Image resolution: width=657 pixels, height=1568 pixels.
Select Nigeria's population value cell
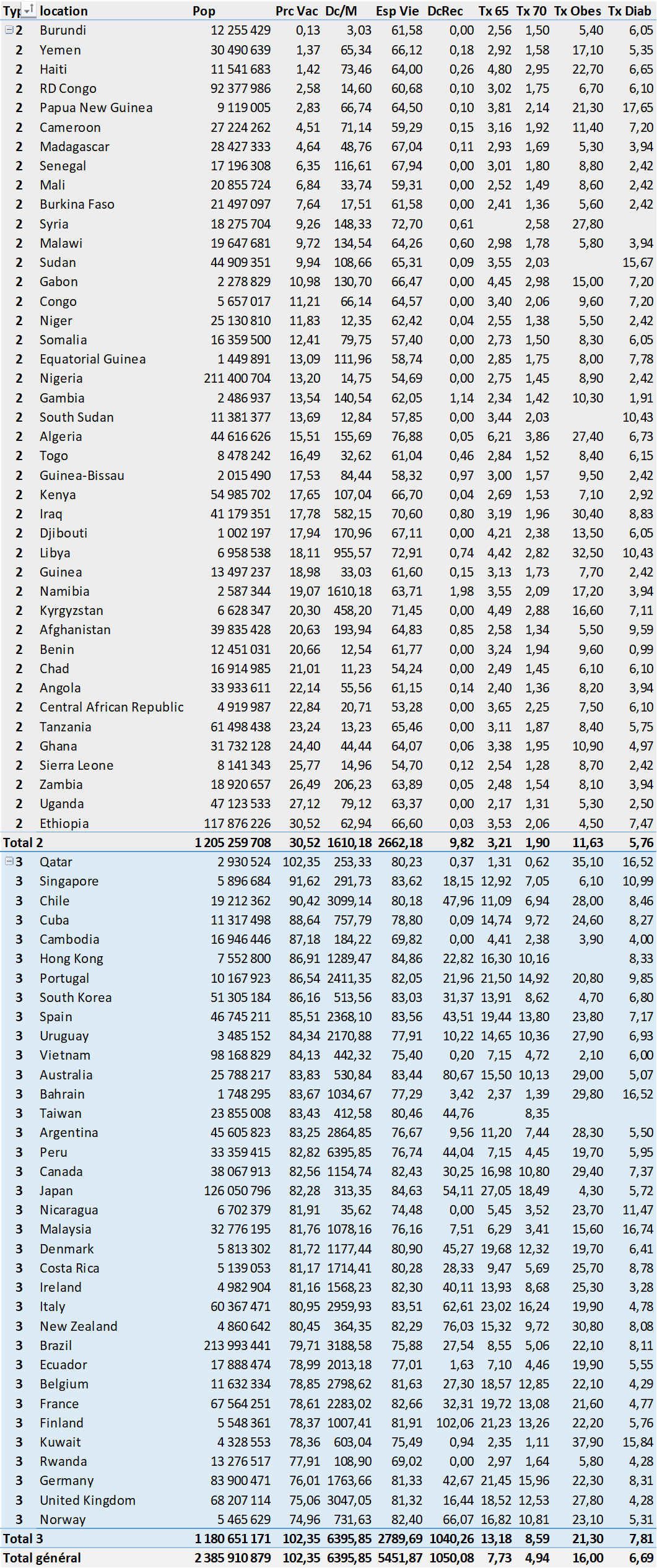237,378
